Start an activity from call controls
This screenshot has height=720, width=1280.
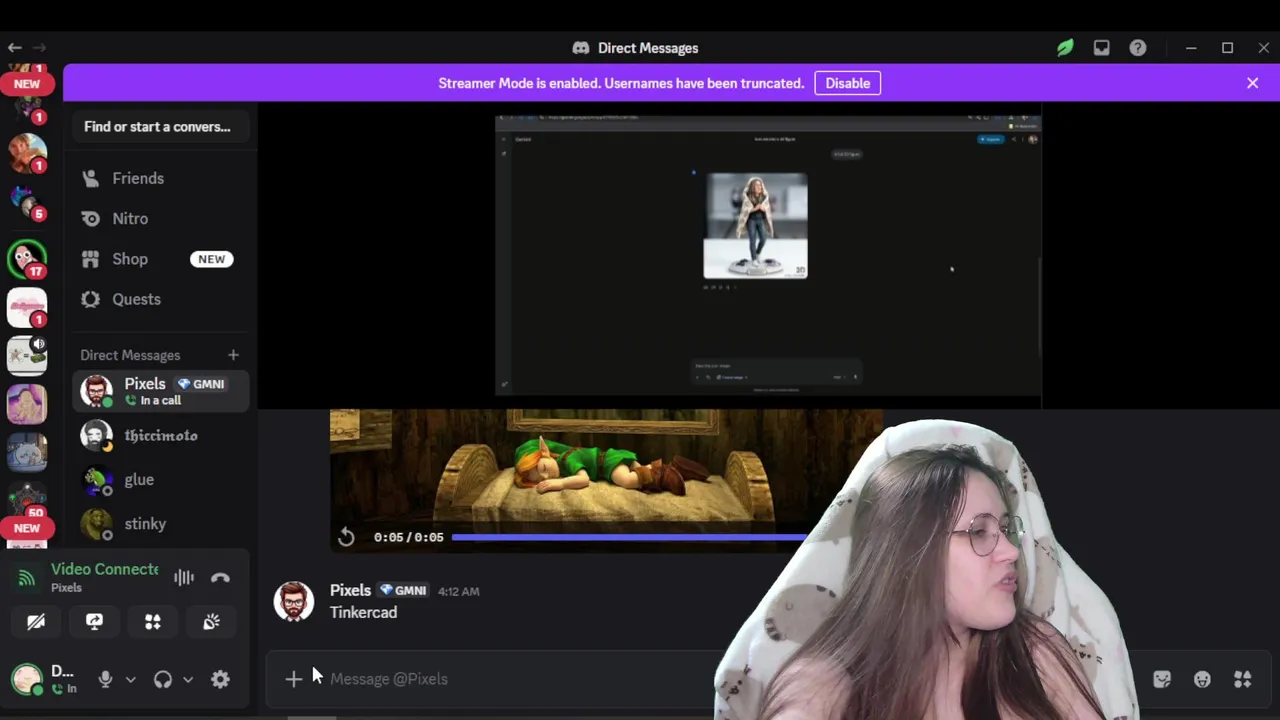pyautogui.click(x=153, y=622)
